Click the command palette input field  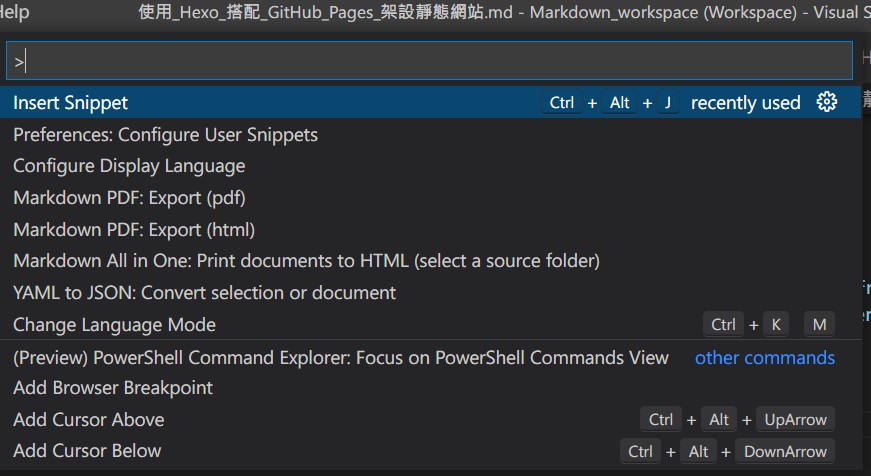[x=429, y=60]
